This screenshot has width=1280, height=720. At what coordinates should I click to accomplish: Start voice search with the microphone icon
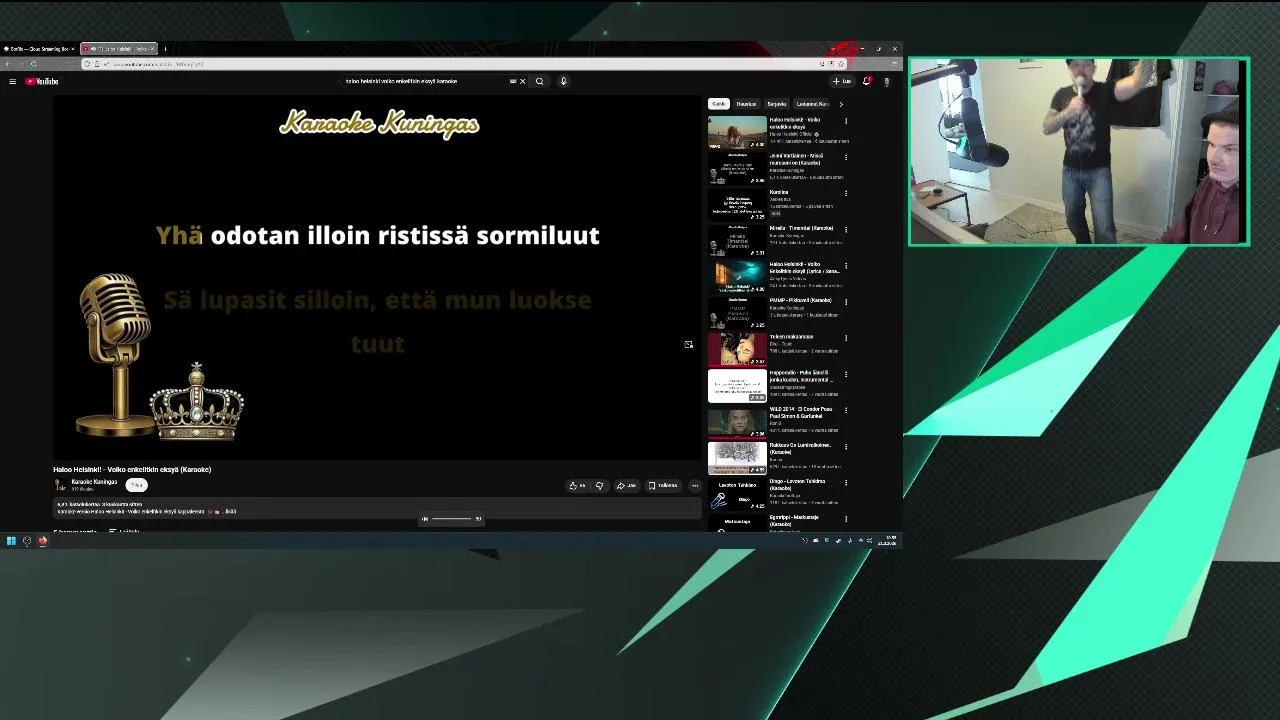click(x=563, y=81)
